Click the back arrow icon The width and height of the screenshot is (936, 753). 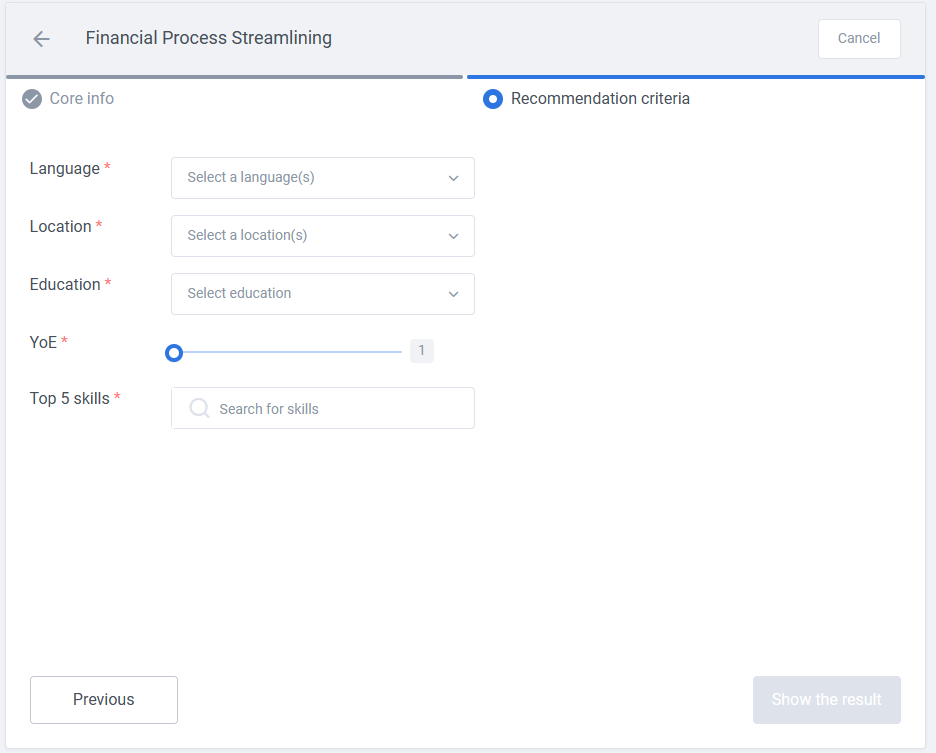point(41,39)
